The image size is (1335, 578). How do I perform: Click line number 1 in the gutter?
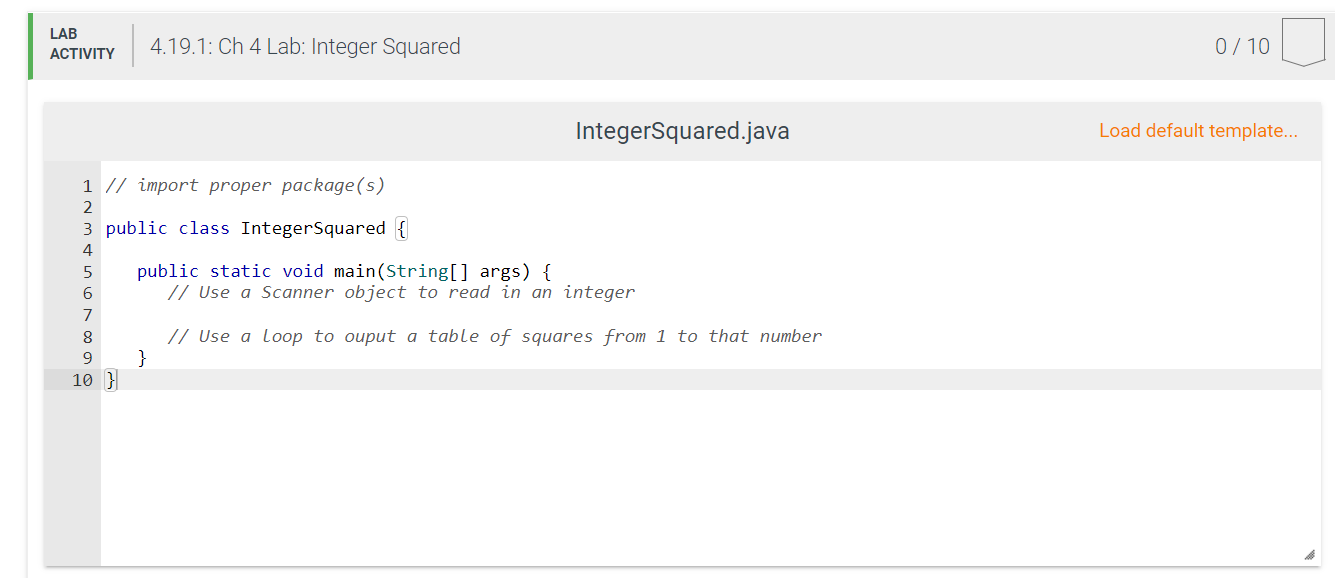click(87, 185)
